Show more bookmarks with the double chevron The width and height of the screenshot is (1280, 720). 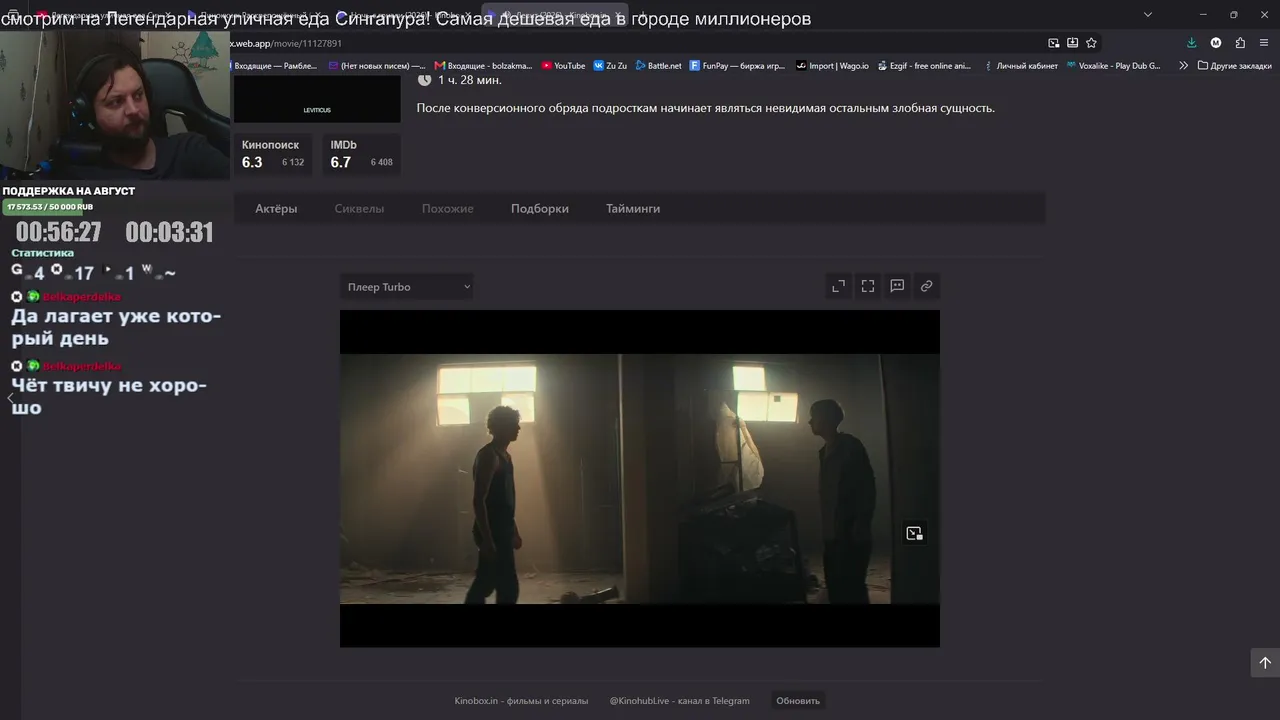pyautogui.click(x=1184, y=66)
